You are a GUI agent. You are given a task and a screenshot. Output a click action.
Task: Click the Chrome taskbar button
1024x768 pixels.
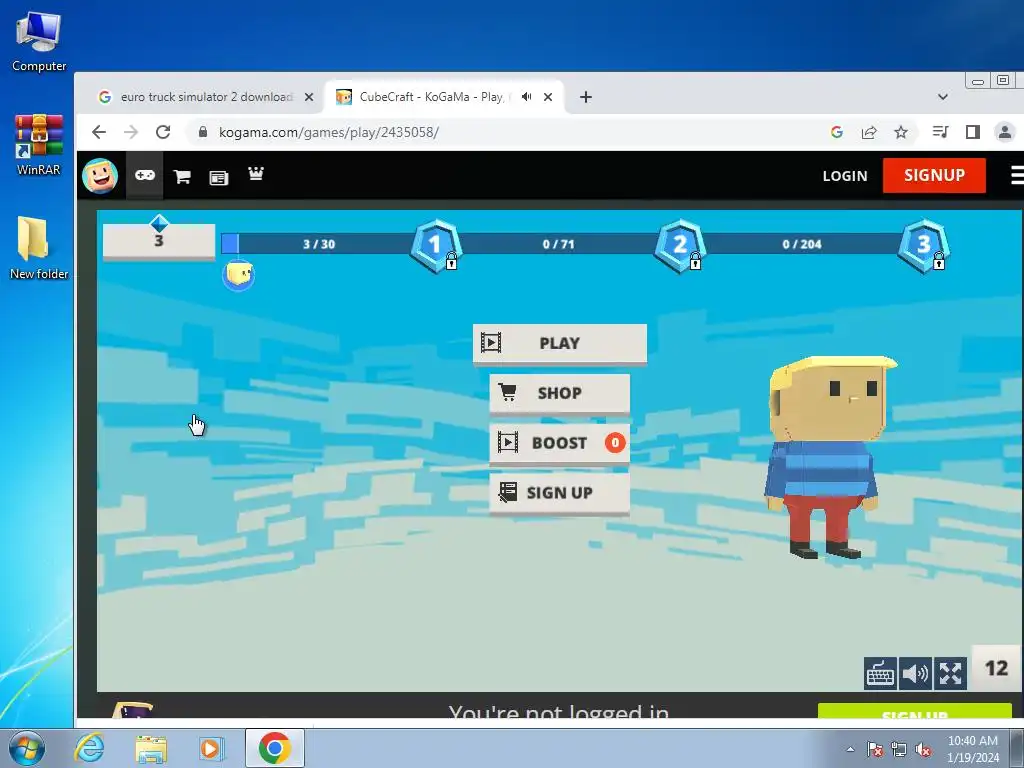(274, 748)
